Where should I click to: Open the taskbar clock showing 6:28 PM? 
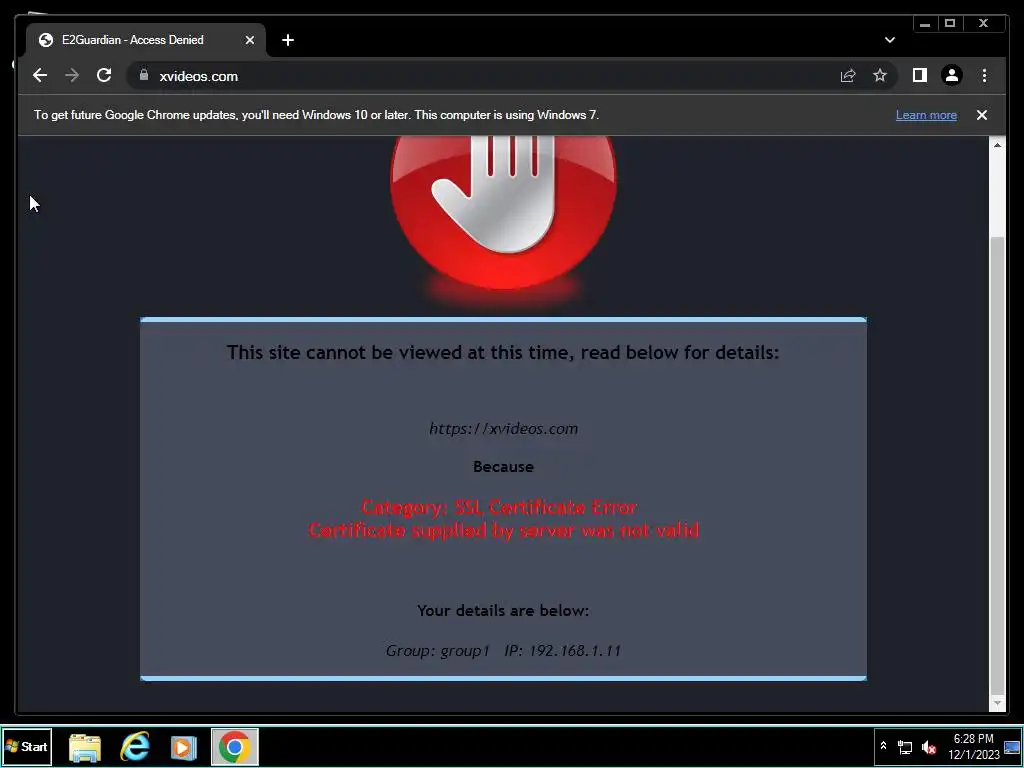point(974,746)
